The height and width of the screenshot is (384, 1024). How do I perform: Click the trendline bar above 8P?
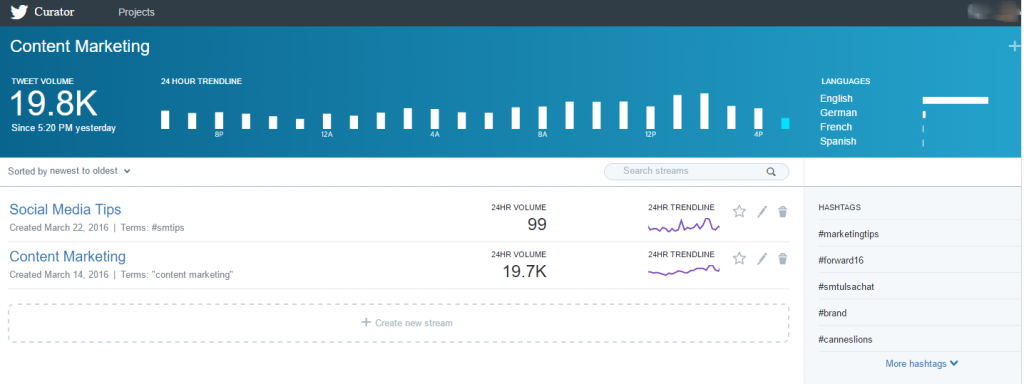pos(219,120)
